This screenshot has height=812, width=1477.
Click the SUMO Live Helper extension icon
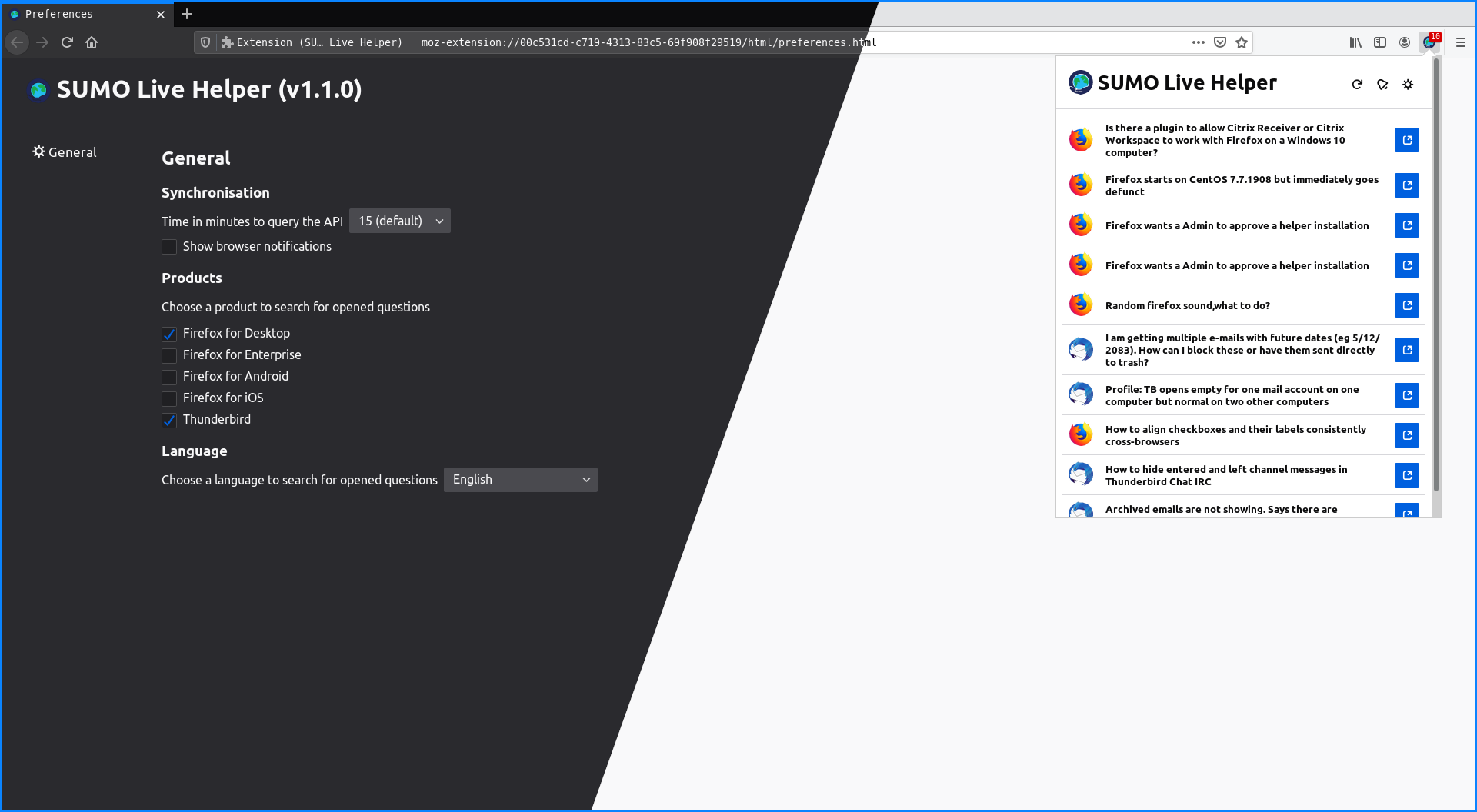coord(1430,42)
